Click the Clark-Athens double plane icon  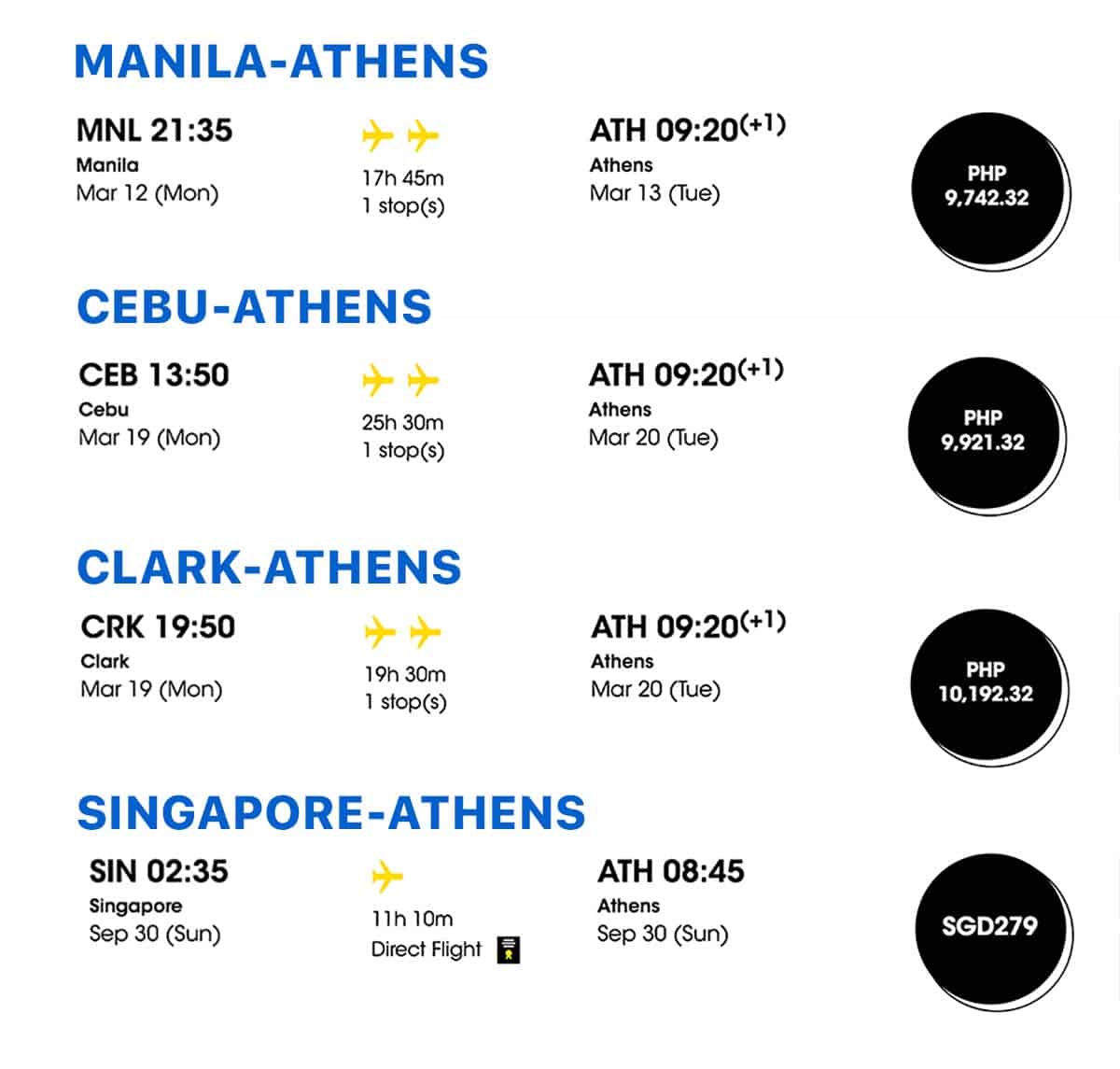(x=402, y=633)
